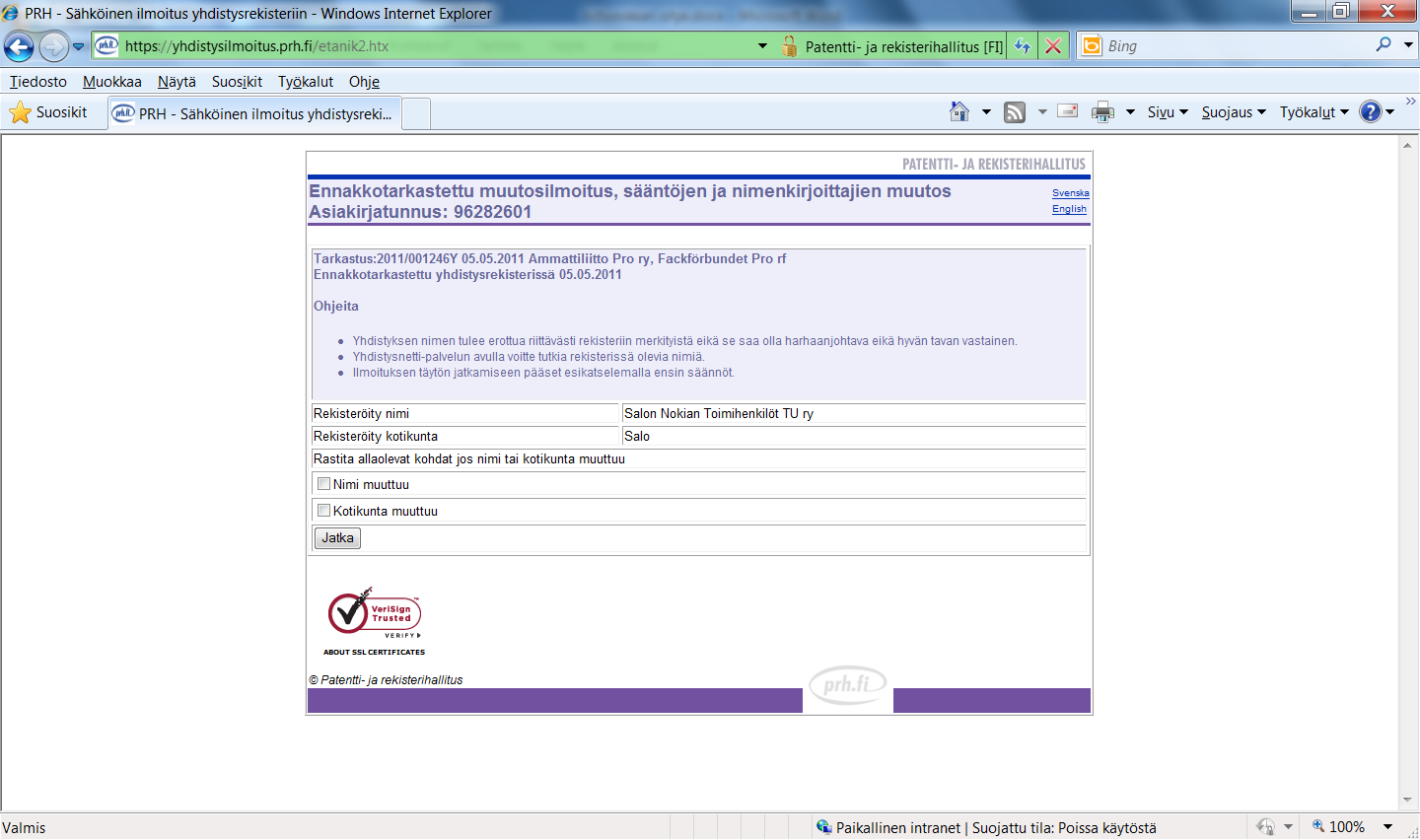Open the Suosikit menu in menu bar

point(237,82)
